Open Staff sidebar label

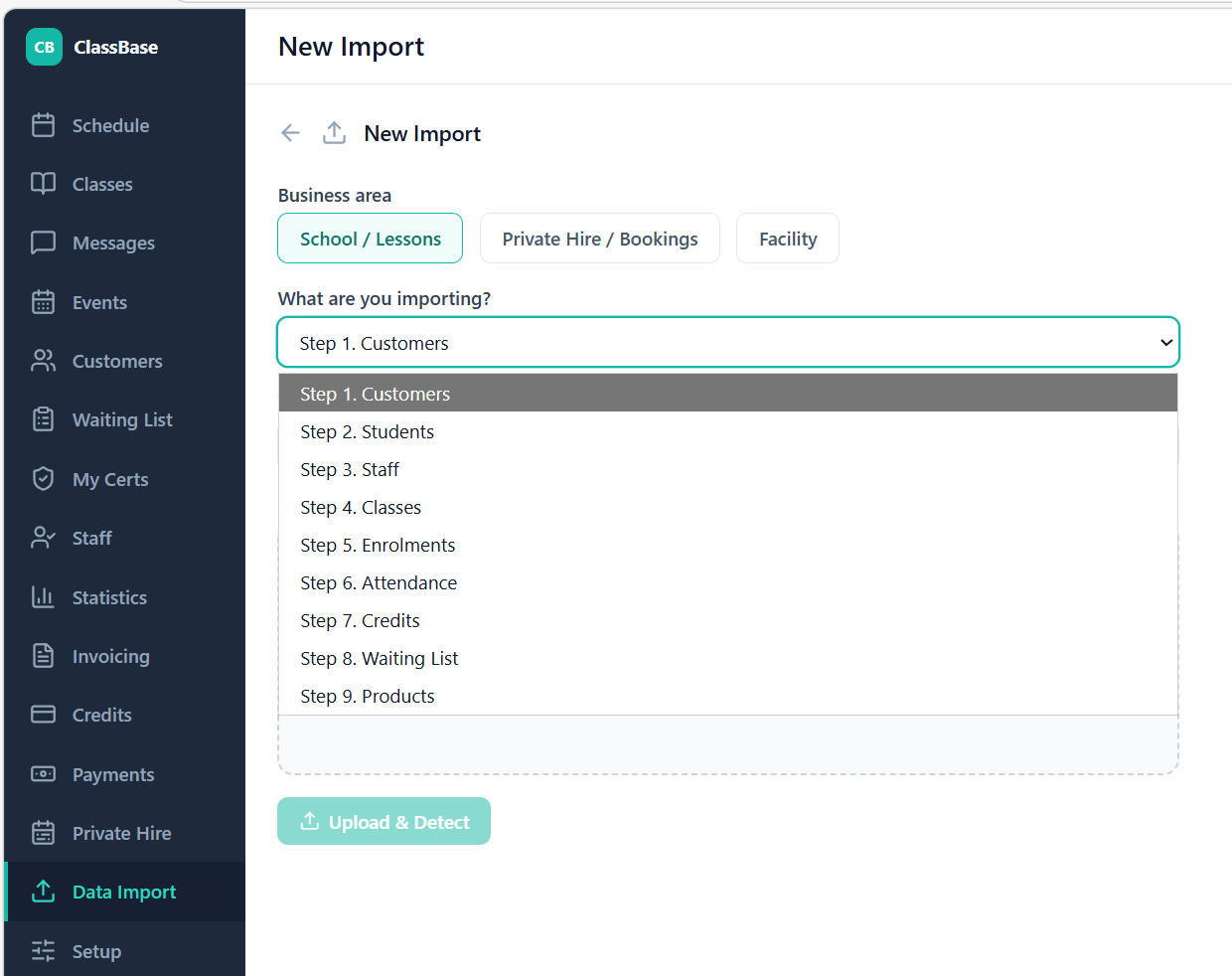click(91, 538)
